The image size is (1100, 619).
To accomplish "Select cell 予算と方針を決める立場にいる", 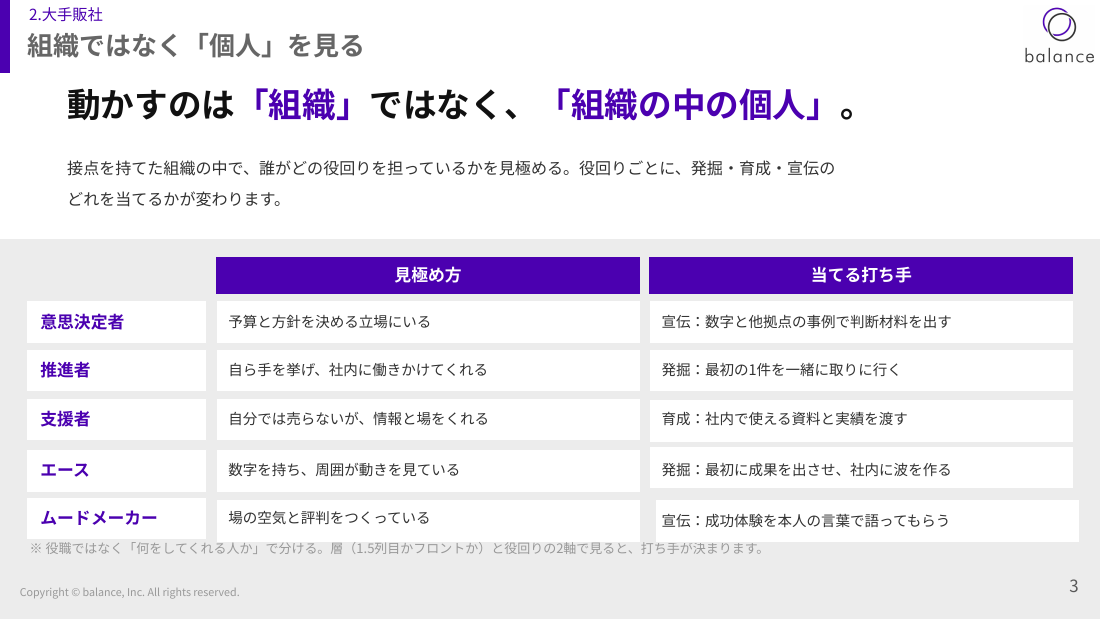I will click(428, 322).
